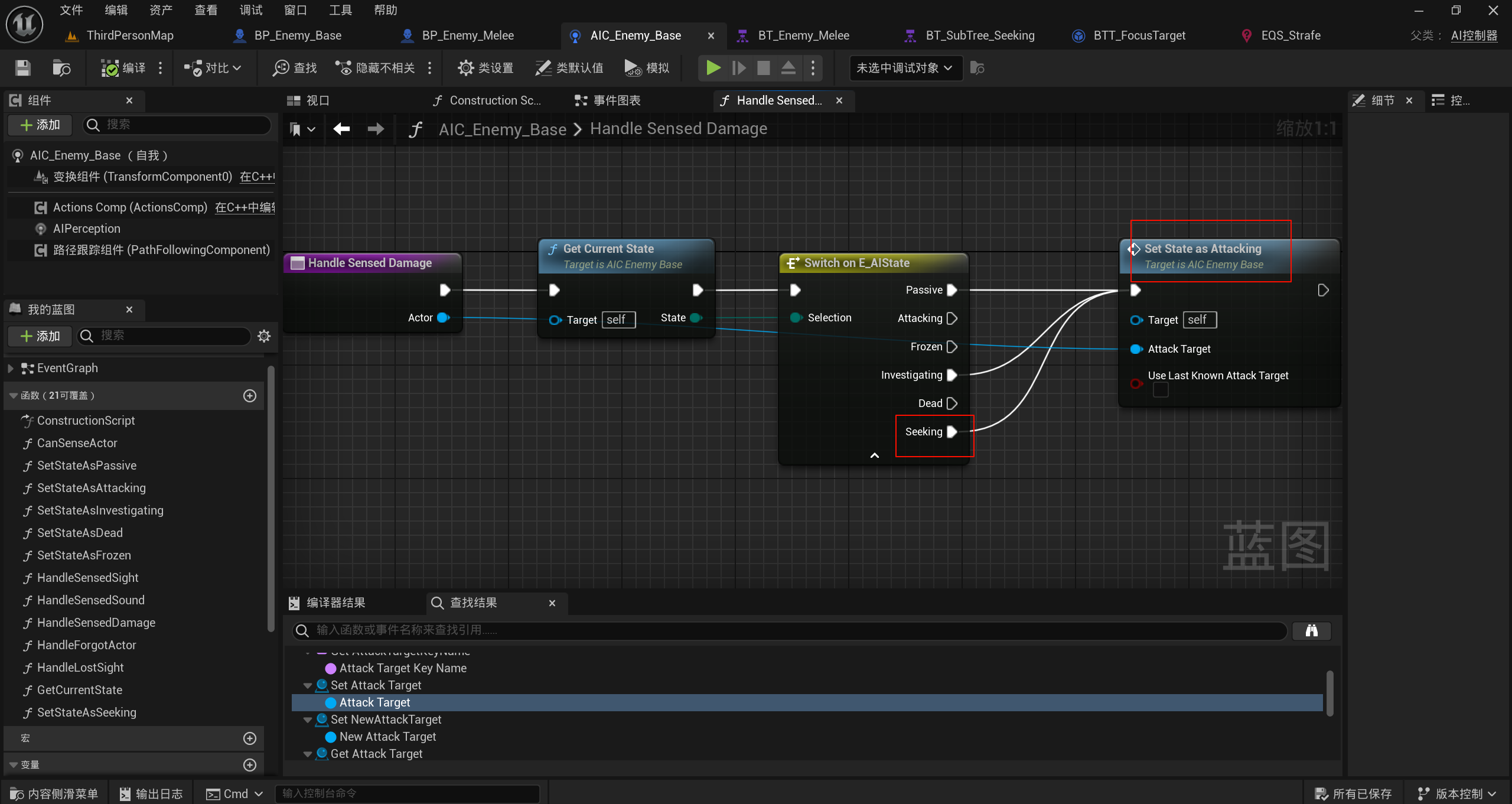Expand the EventGraph tree item
This screenshot has width=1512, height=804.
(x=11, y=368)
